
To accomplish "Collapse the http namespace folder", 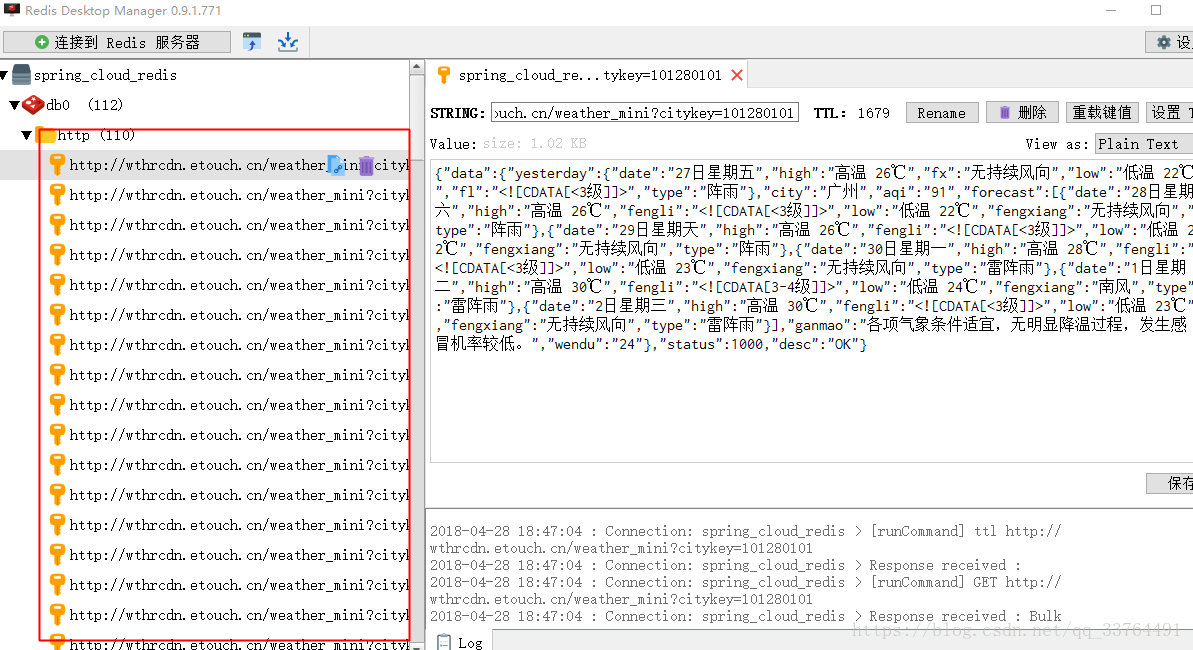I will (27, 135).
